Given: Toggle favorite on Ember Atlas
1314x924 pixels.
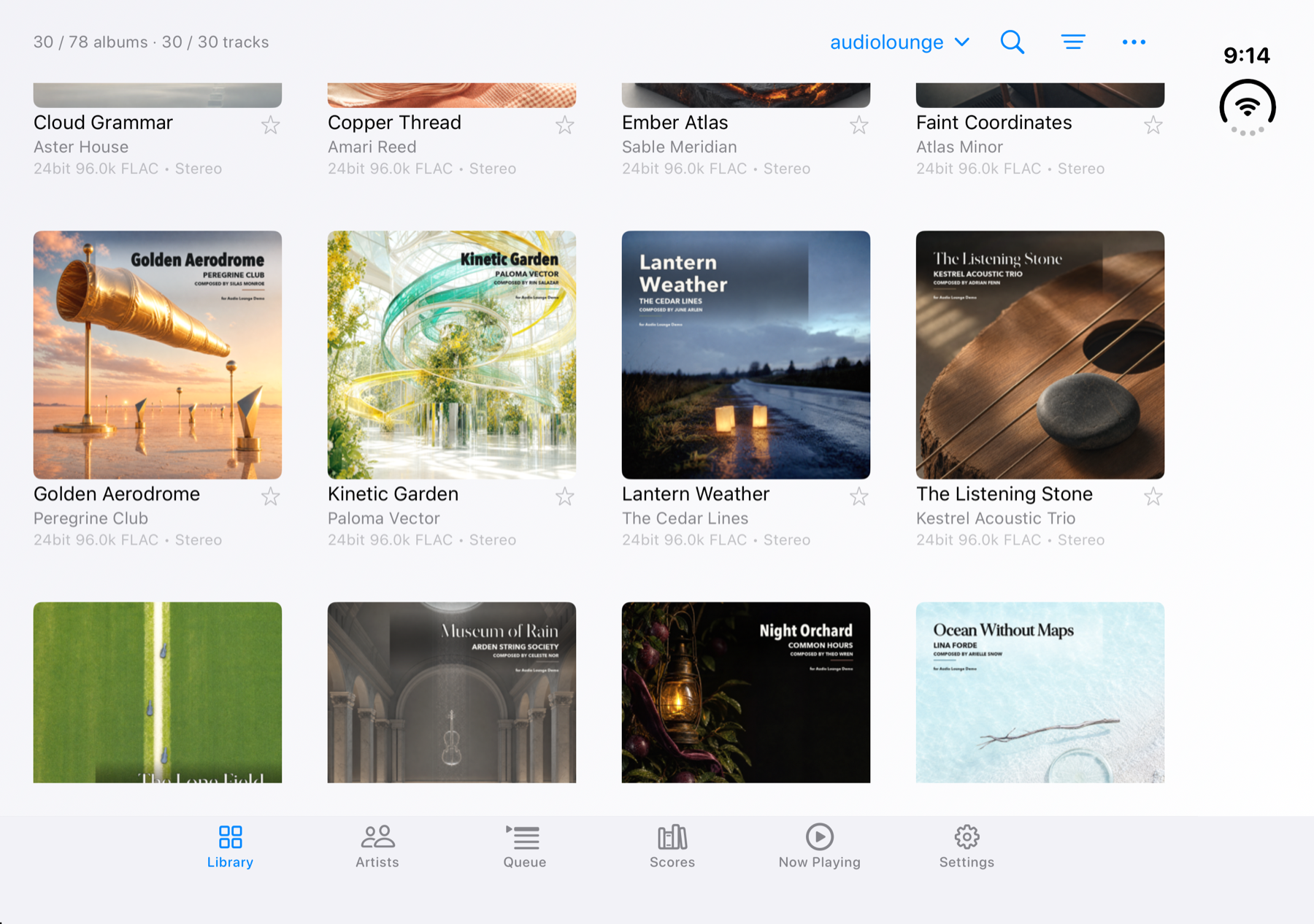Looking at the screenshot, I should pos(859,126).
